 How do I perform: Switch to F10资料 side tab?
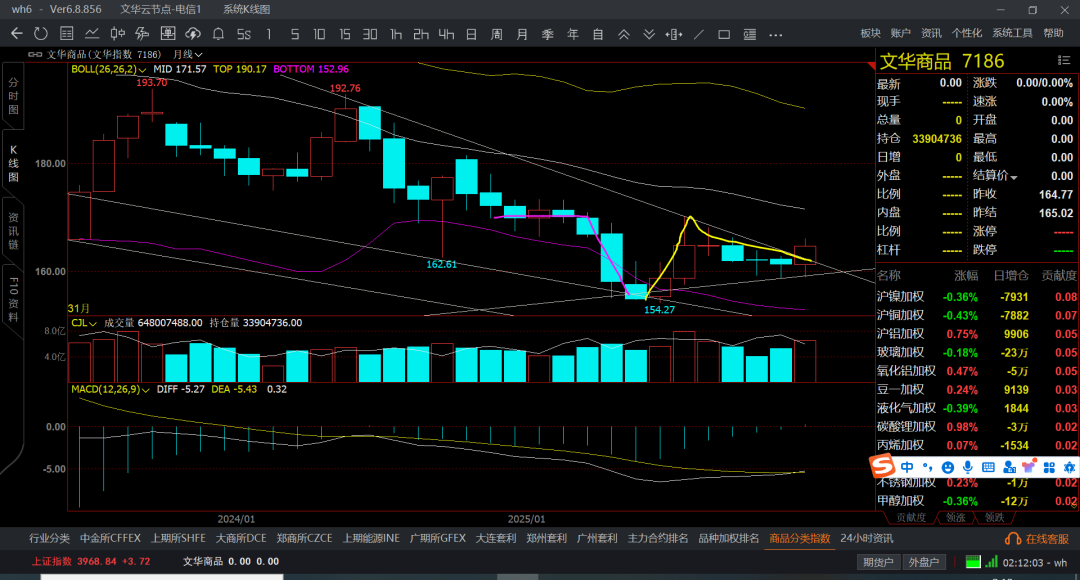point(13,299)
